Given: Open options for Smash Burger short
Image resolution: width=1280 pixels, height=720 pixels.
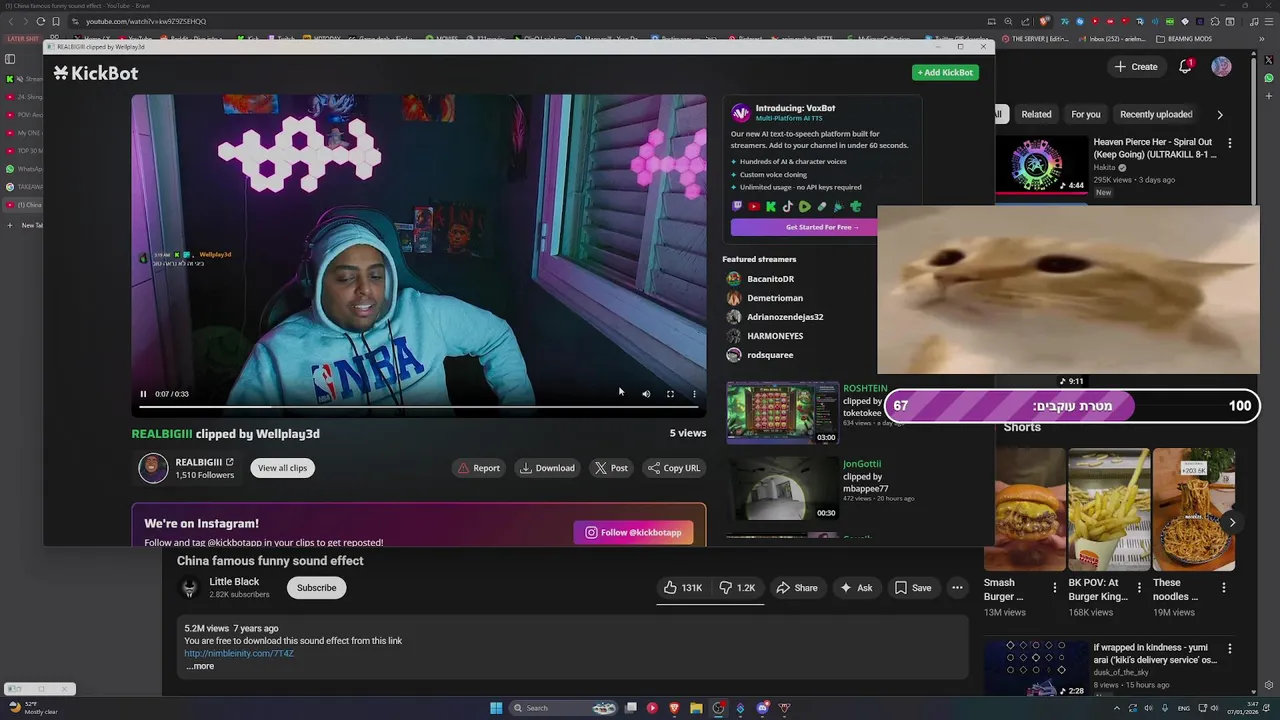Looking at the screenshot, I should pyautogui.click(x=1054, y=588).
